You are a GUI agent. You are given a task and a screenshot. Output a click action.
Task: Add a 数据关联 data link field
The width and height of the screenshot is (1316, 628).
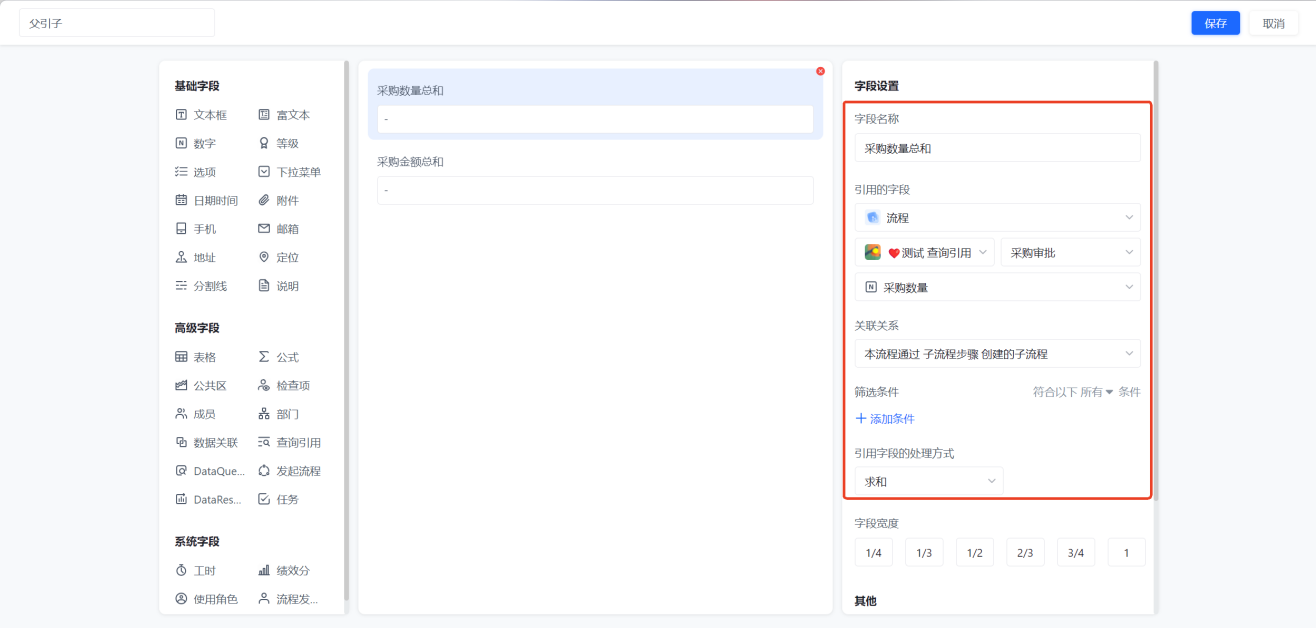pyautogui.click(x=207, y=442)
